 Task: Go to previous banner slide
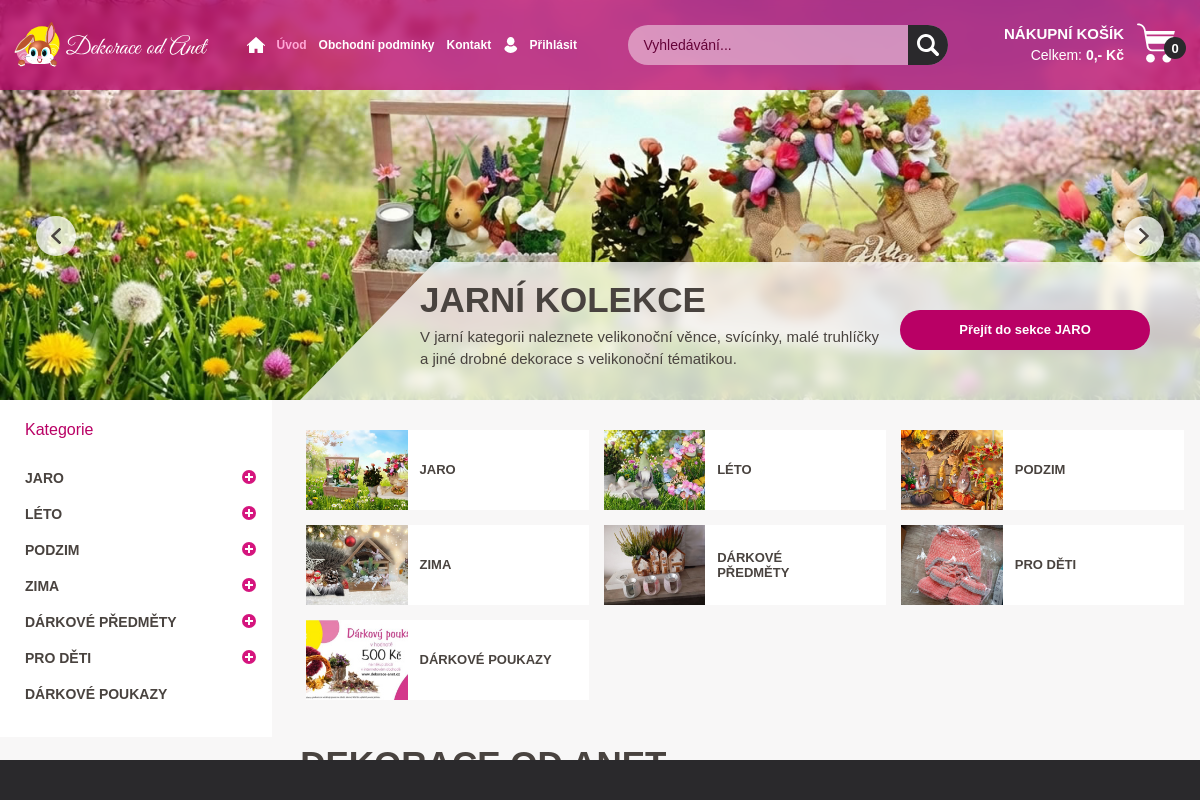56,236
